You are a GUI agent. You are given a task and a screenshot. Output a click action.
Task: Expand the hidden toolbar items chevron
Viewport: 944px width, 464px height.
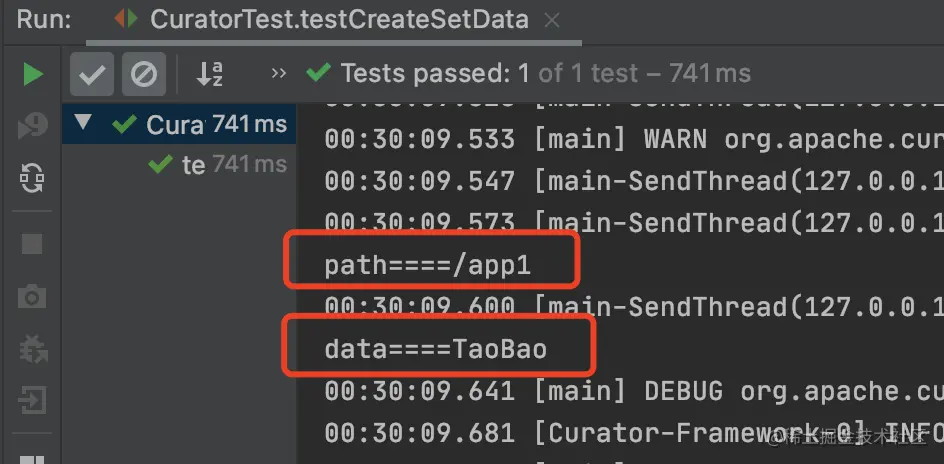coord(279,74)
